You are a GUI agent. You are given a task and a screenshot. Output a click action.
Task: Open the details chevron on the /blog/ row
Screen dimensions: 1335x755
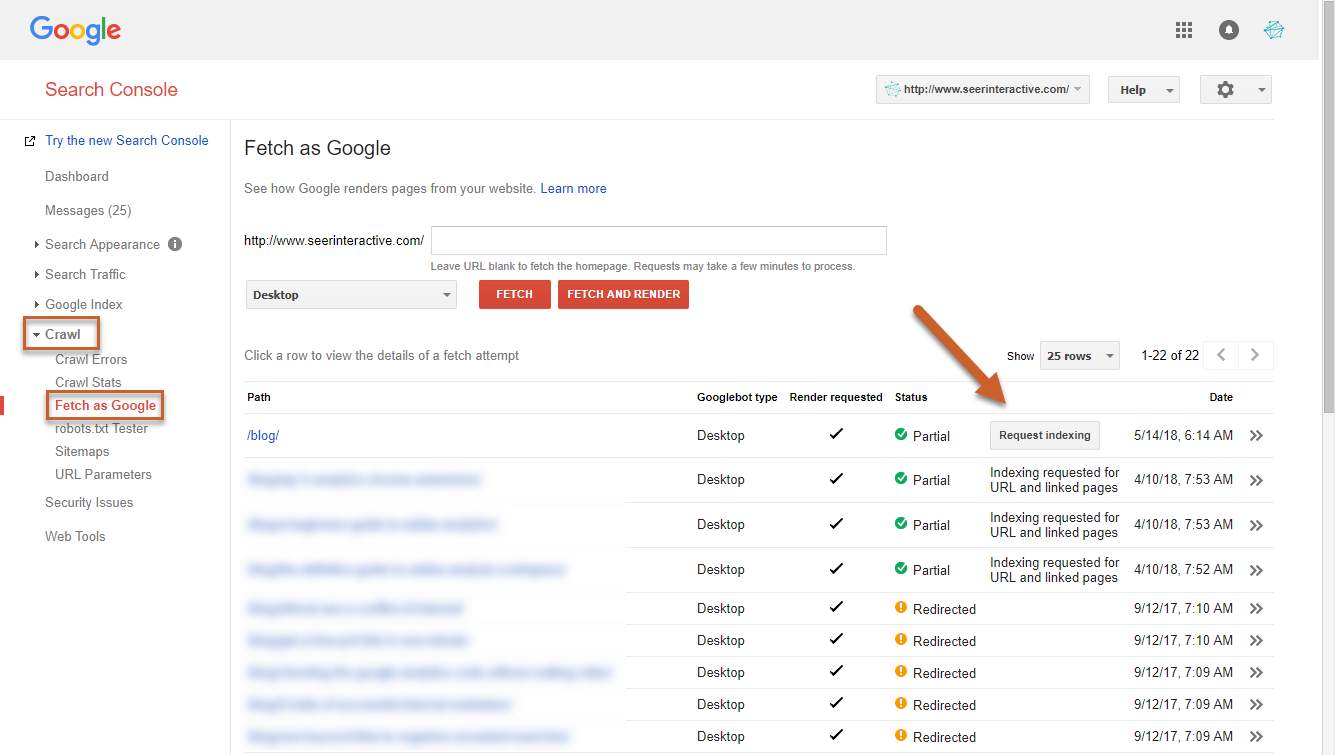point(1256,435)
